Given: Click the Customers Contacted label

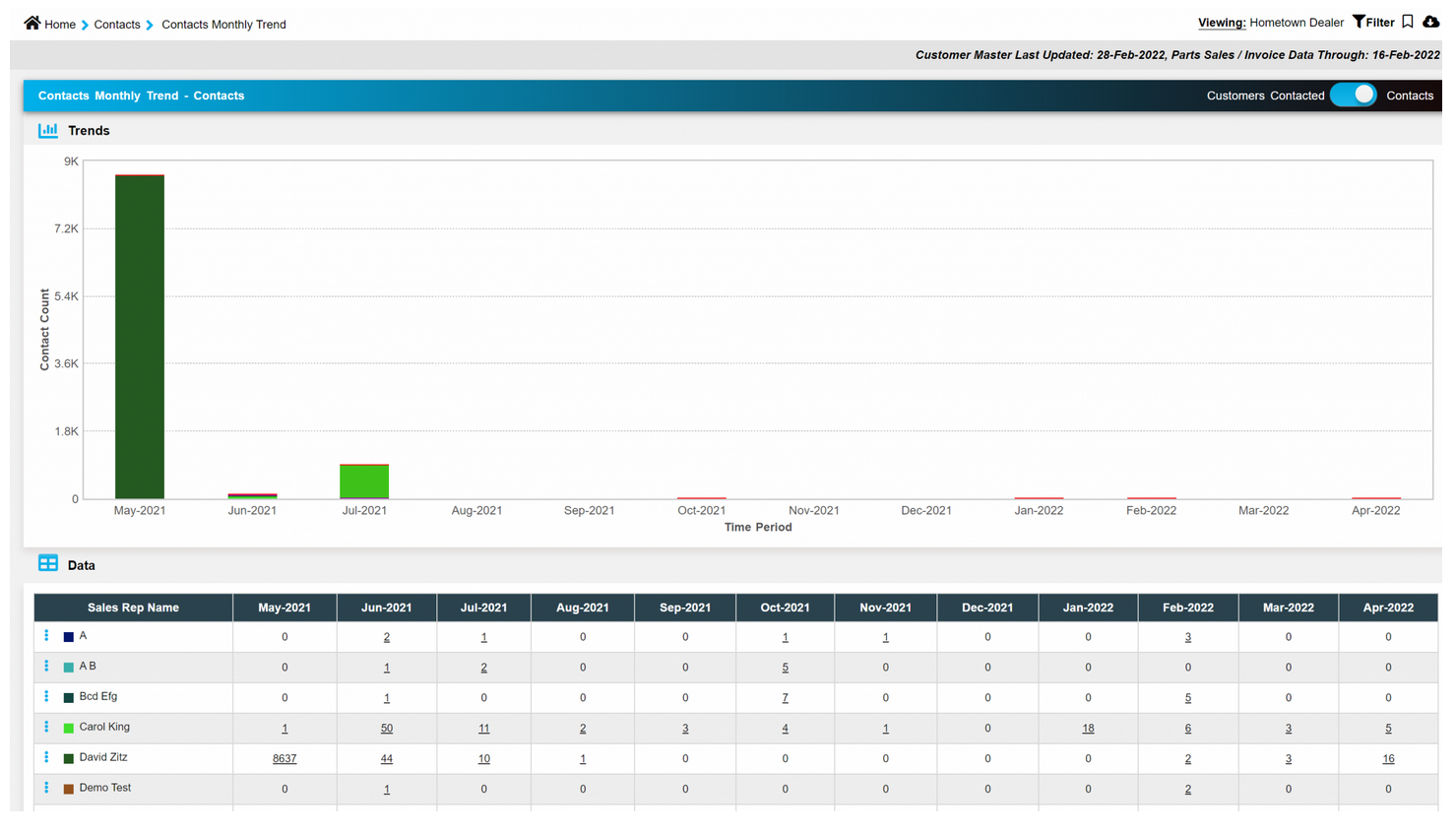Looking at the screenshot, I should point(1265,96).
